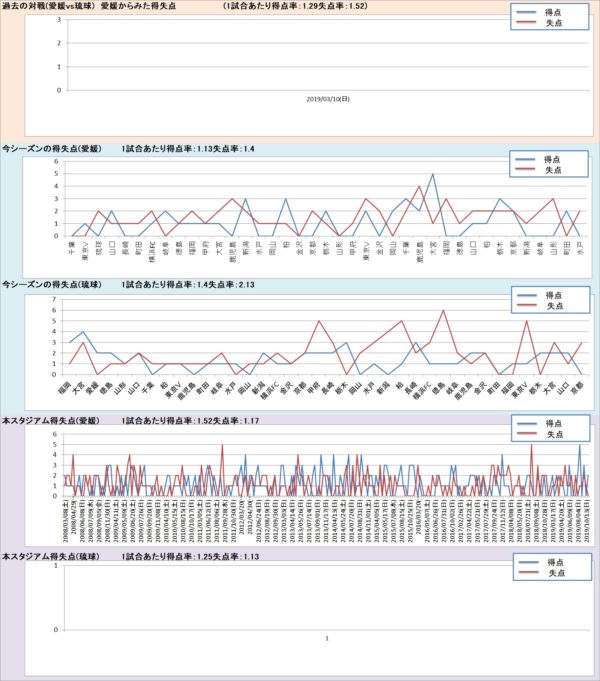Select 得点 legend entry in the past-matches chart
Image resolution: width=600 pixels, height=681 pixels.
[553, 13]
